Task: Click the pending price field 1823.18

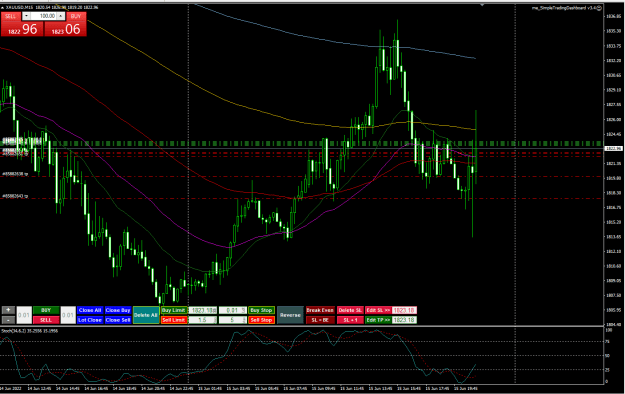Action: [x=202, y=310]
